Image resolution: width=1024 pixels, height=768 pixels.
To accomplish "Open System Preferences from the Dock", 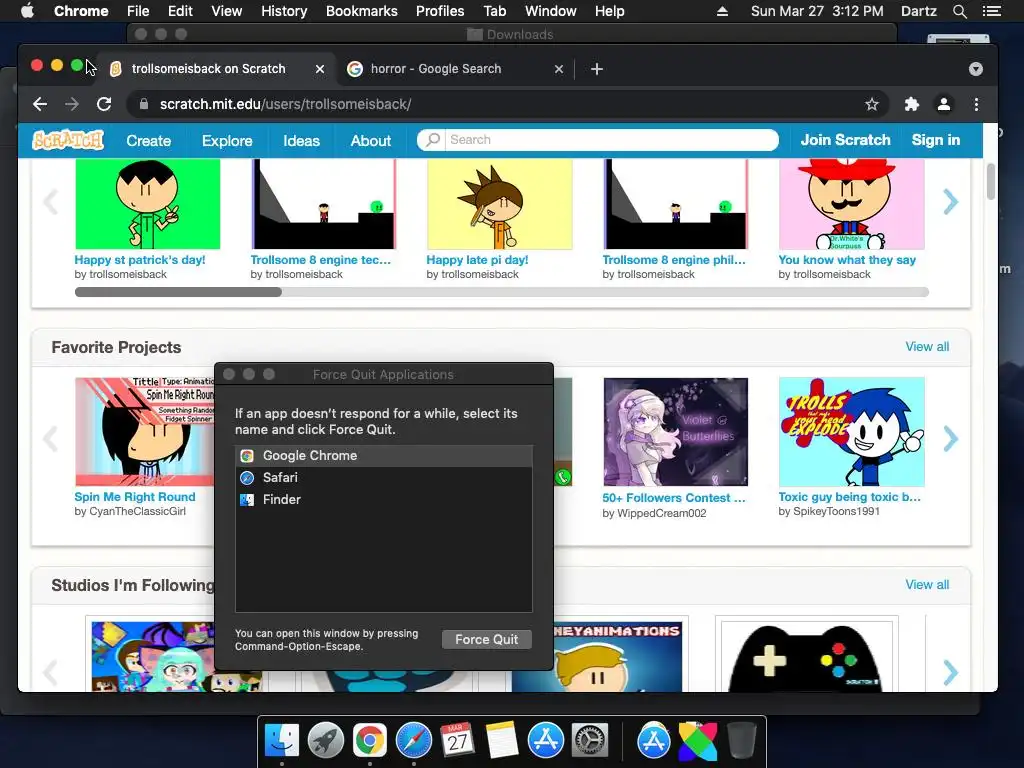I will (590, 740).
